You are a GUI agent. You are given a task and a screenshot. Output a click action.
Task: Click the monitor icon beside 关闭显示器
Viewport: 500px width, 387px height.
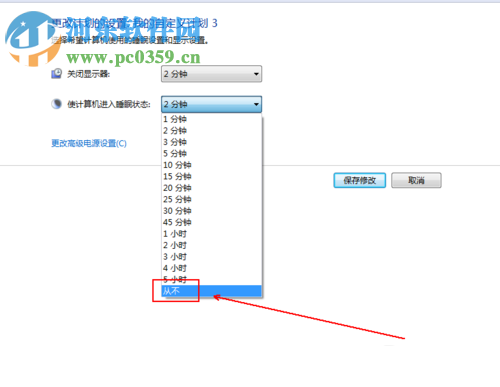tap(56, 74)
